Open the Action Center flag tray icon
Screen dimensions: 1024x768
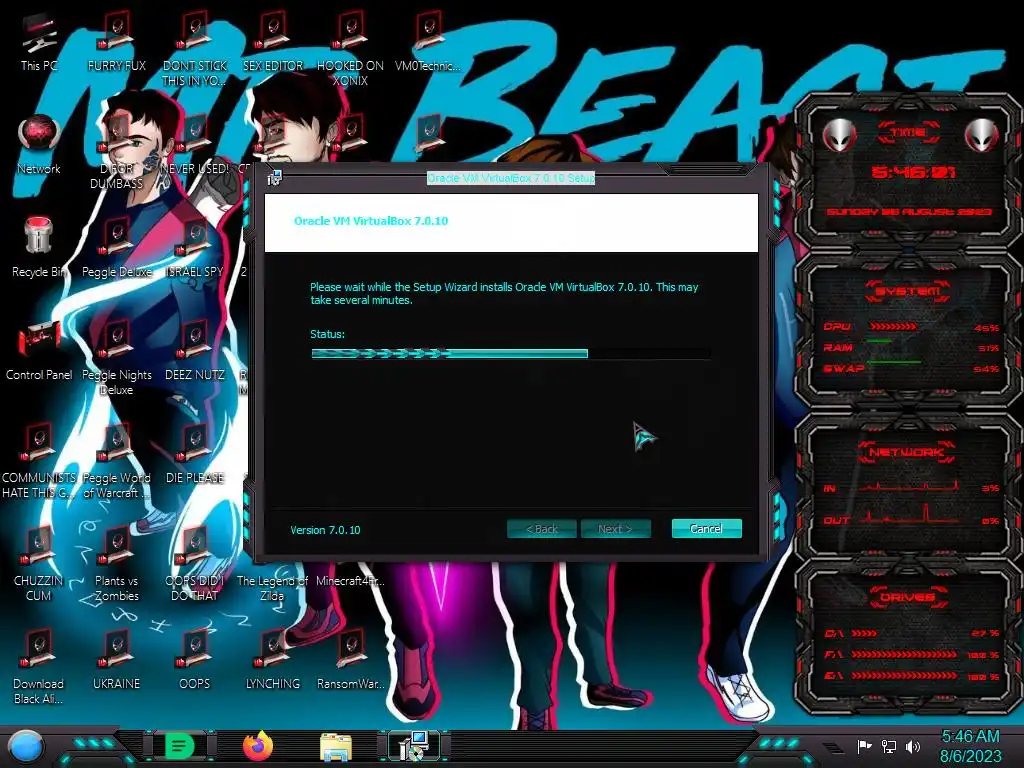864,746
